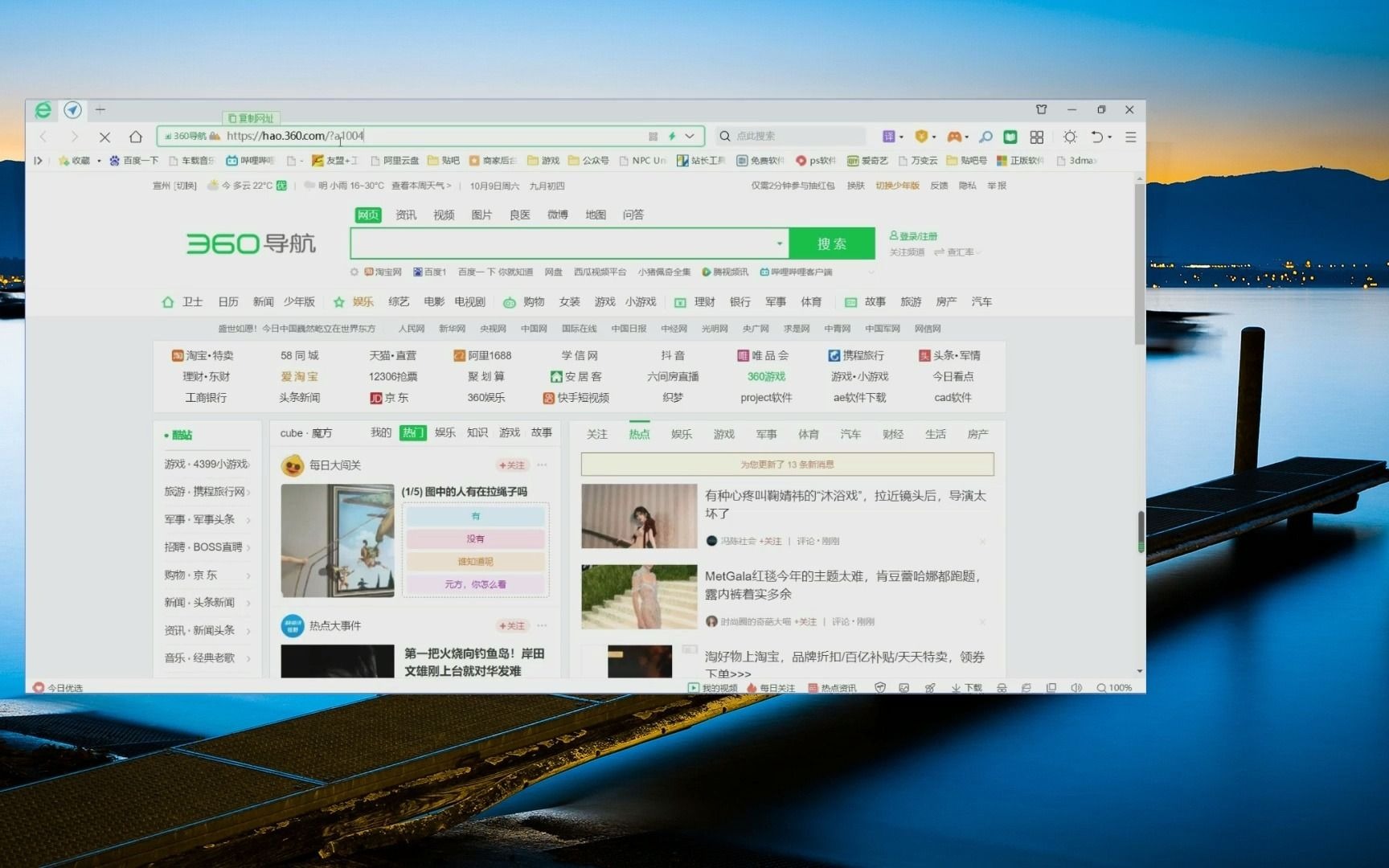Go to browser home page icon
Image resolution: width=1389 pixels, height=868 pixels.
136,137
